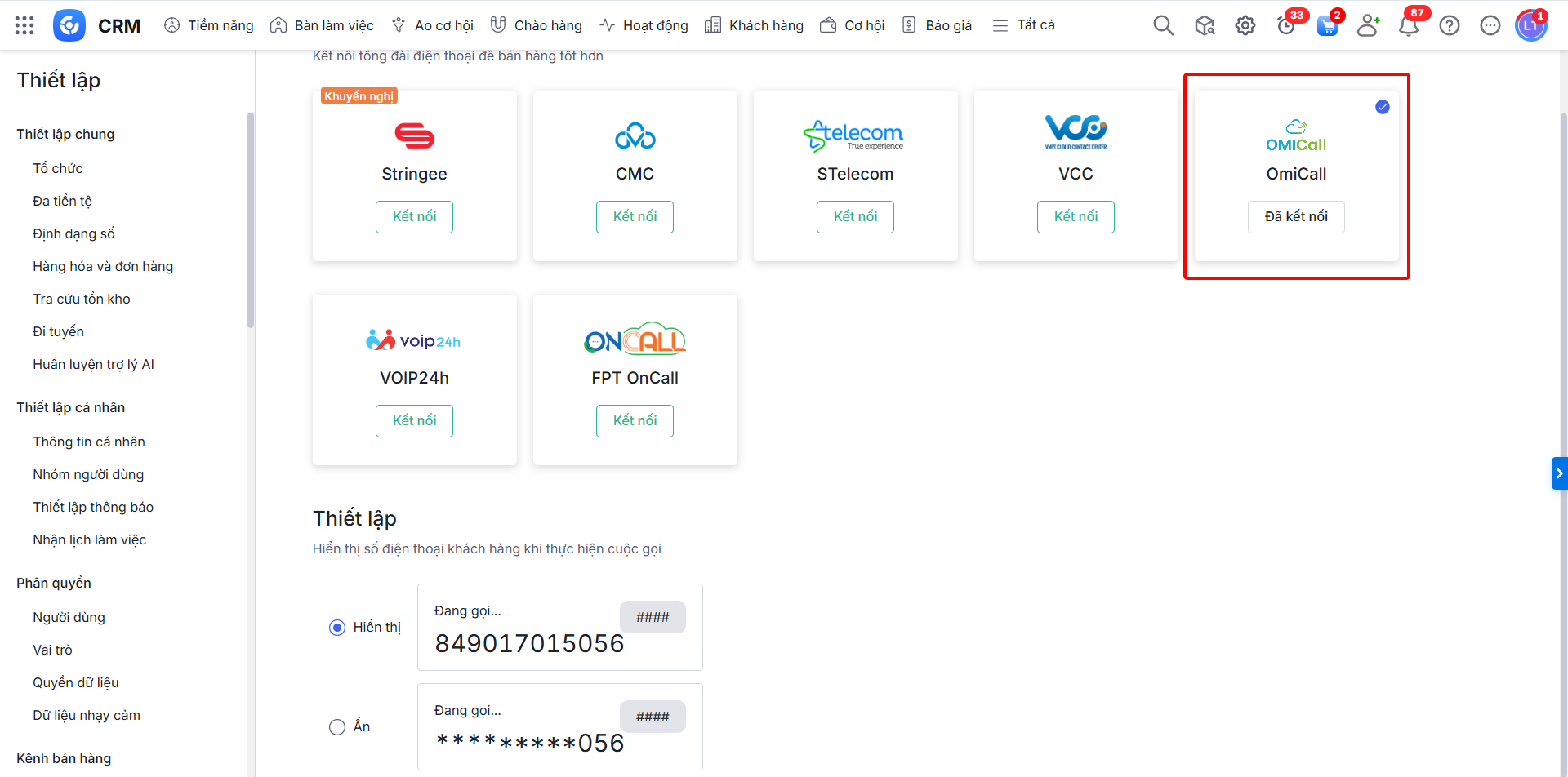This screenshot has width=1568, height=777.
Task: Click the add user icon
Action: point(1368,25)
